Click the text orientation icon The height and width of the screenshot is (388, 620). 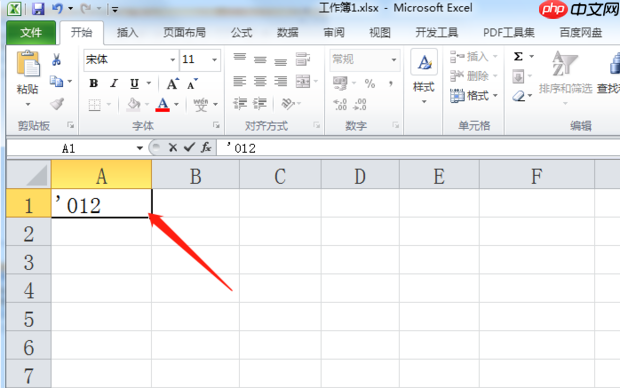coord(288,104)
